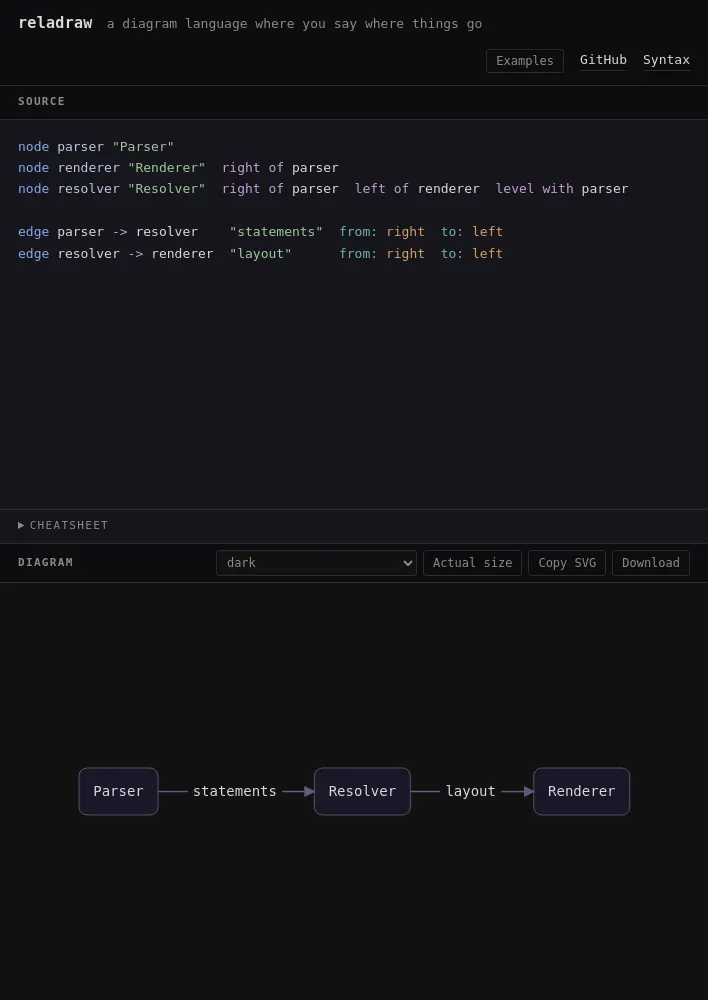Click the arrowhead pointing into Resolver
The width and height of the screenshot is (708, 1000).
pyautogui.click(x=309, y=791)
